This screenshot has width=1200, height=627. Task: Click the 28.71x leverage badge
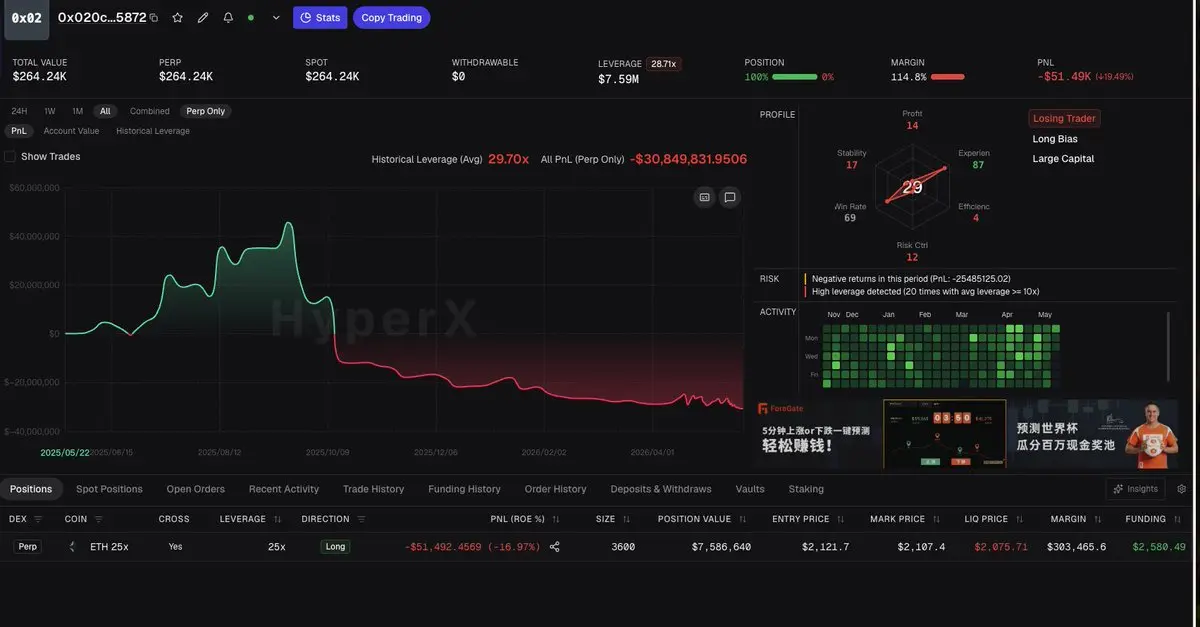(x=663, y=63)
